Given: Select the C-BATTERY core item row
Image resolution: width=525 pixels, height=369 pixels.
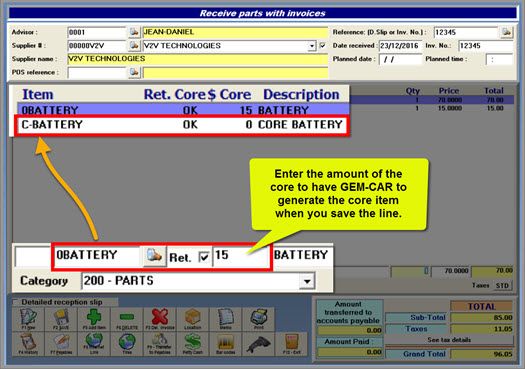Looking at the screenshot, I should [182, 125].
